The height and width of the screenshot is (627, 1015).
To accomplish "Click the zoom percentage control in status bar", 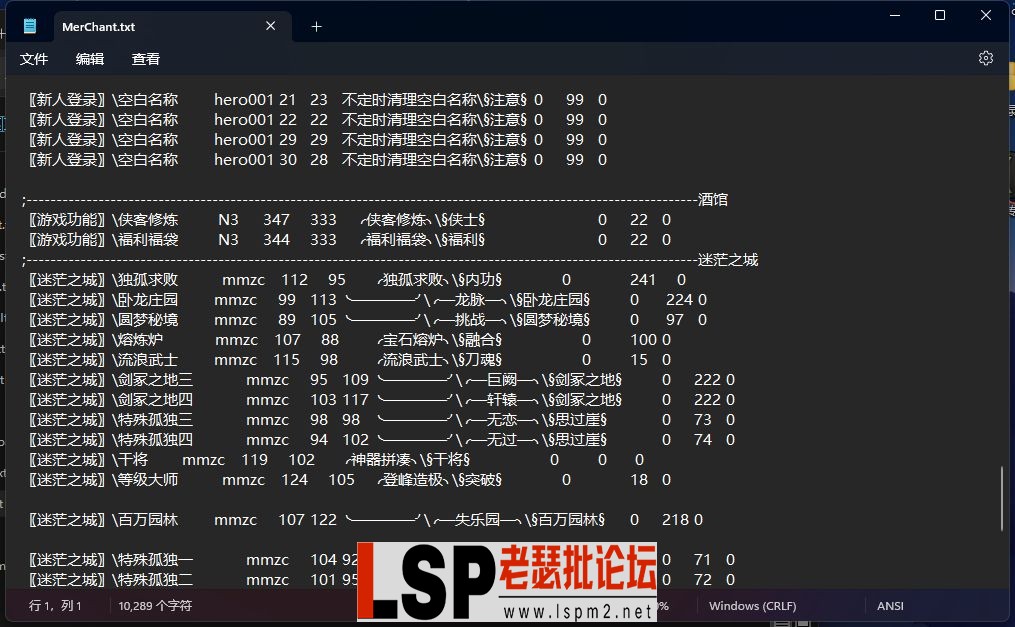I will click(x=655, y=605).
